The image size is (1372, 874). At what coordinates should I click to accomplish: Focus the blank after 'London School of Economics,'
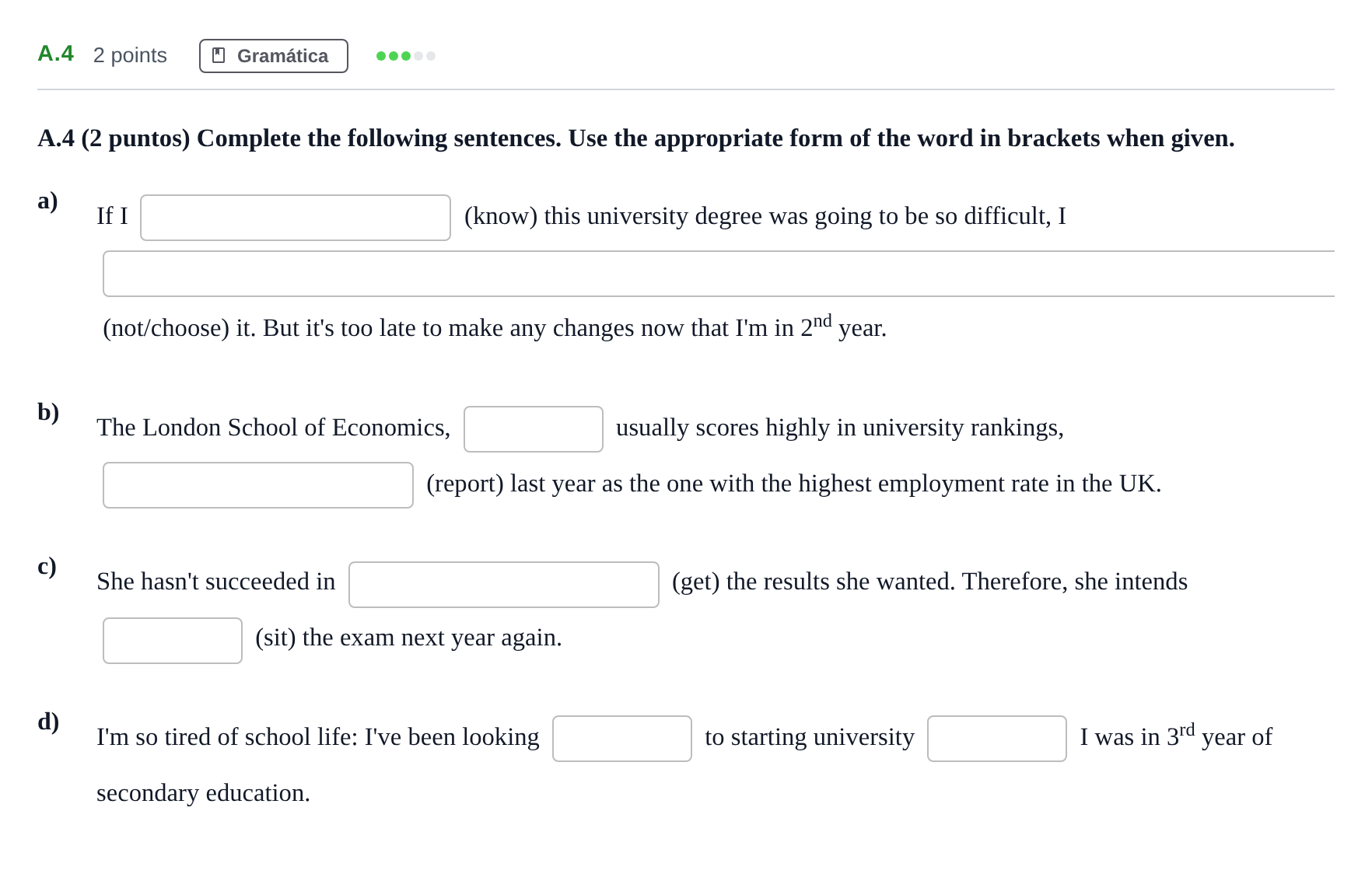[534, 429]
